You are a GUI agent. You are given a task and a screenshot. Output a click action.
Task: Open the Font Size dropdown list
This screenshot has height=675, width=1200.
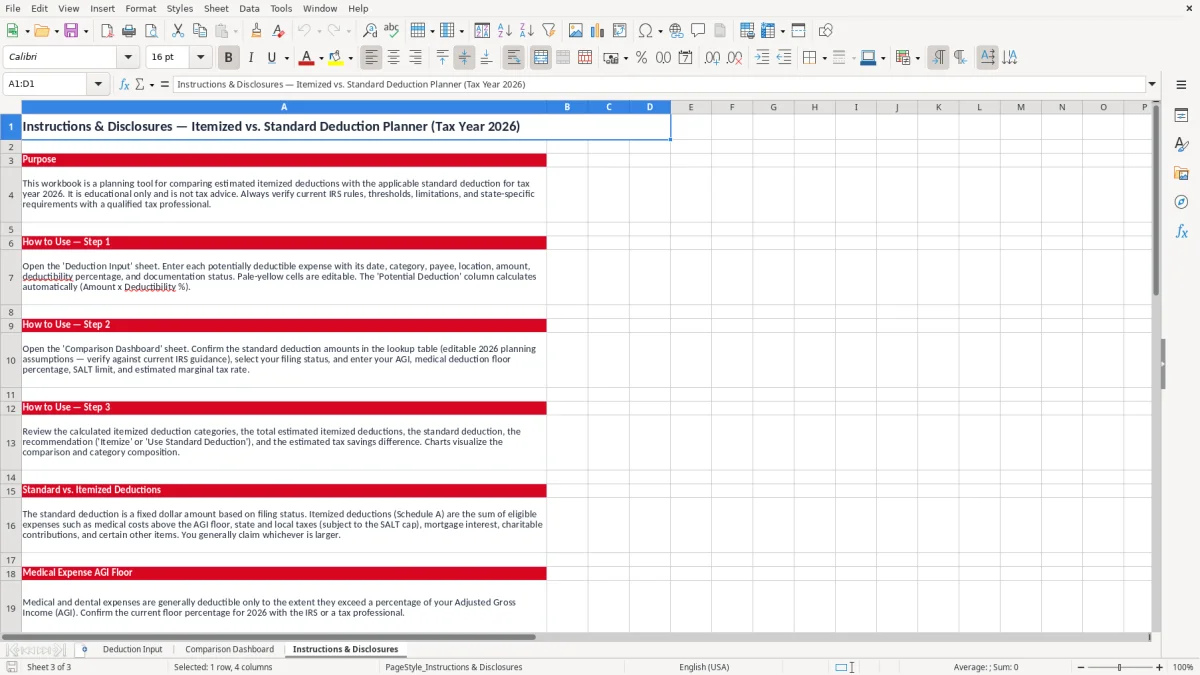point(200,57)
